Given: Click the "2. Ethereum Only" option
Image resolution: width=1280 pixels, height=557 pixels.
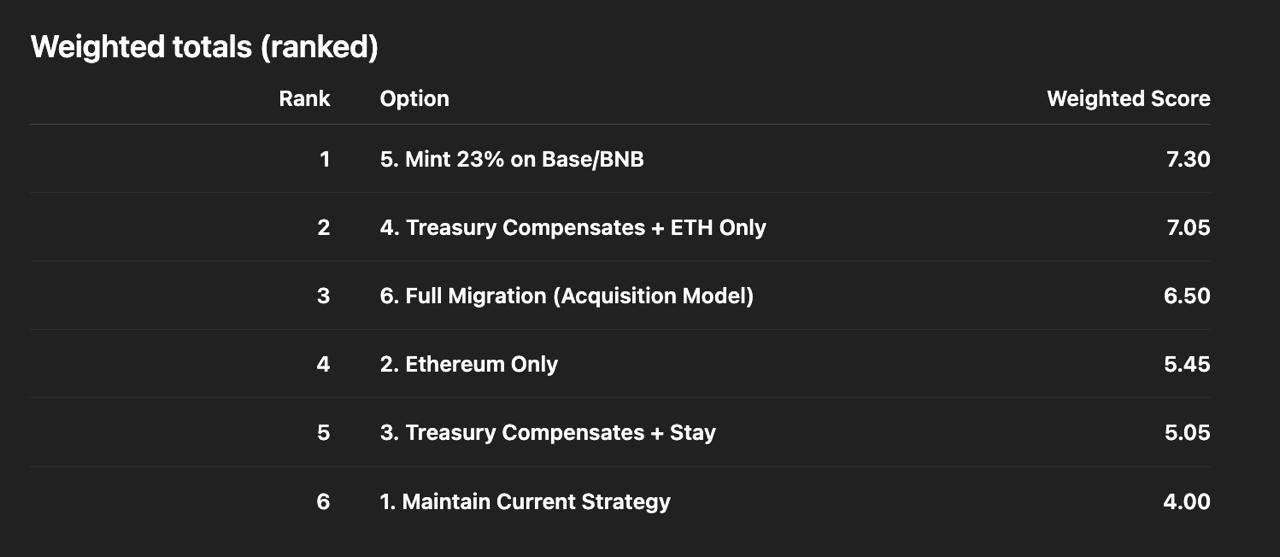Looking at the screenshot, I should pos(468,364).
